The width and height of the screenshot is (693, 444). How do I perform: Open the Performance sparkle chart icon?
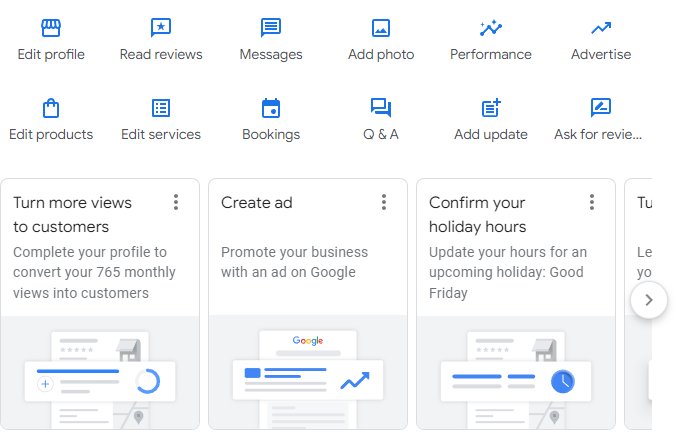[490, 28]
